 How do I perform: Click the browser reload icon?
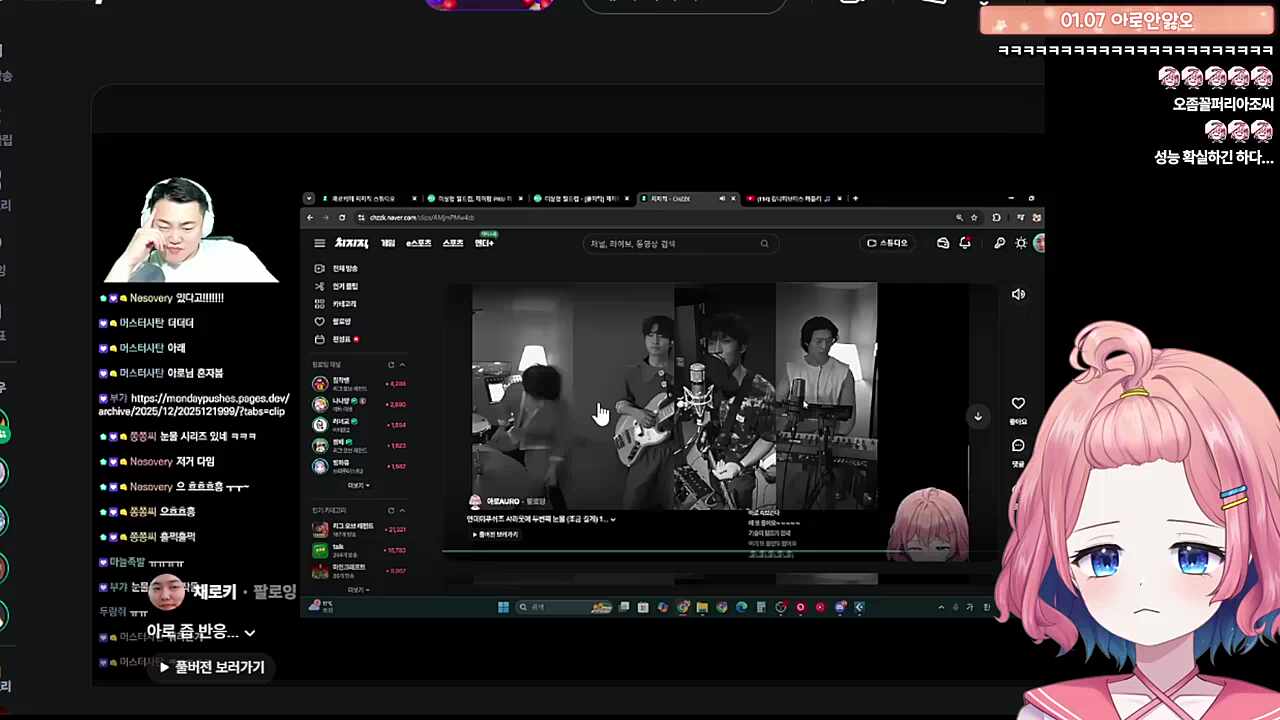pyautogui.click(x=342, y=217)
